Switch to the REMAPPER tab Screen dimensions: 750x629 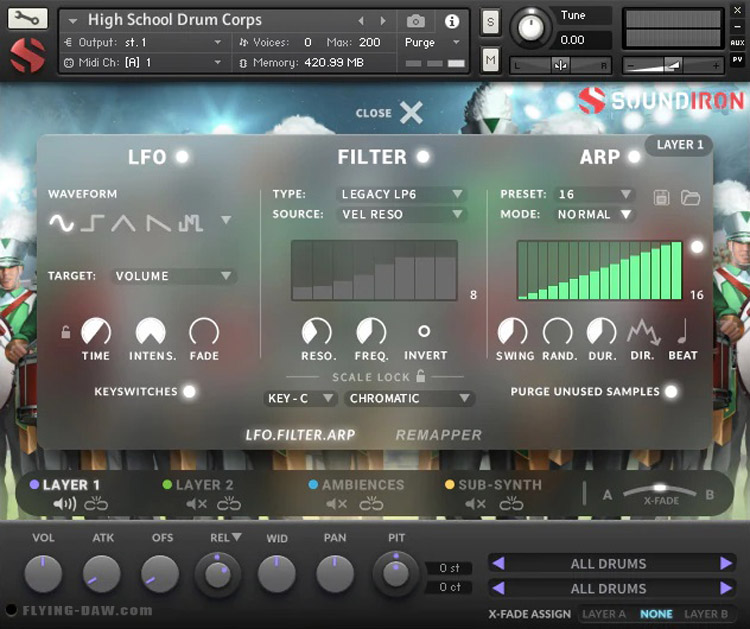tap(438, 435)
